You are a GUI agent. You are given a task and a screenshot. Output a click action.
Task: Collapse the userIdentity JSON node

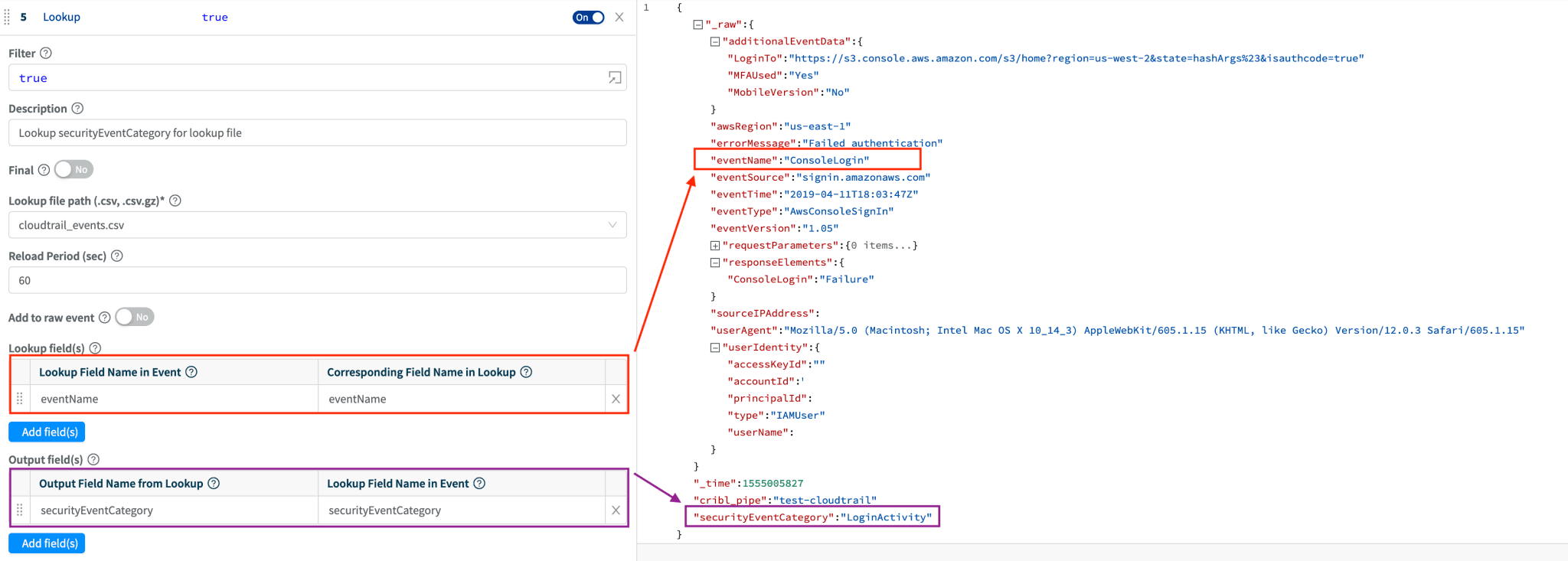click(714, 347)
